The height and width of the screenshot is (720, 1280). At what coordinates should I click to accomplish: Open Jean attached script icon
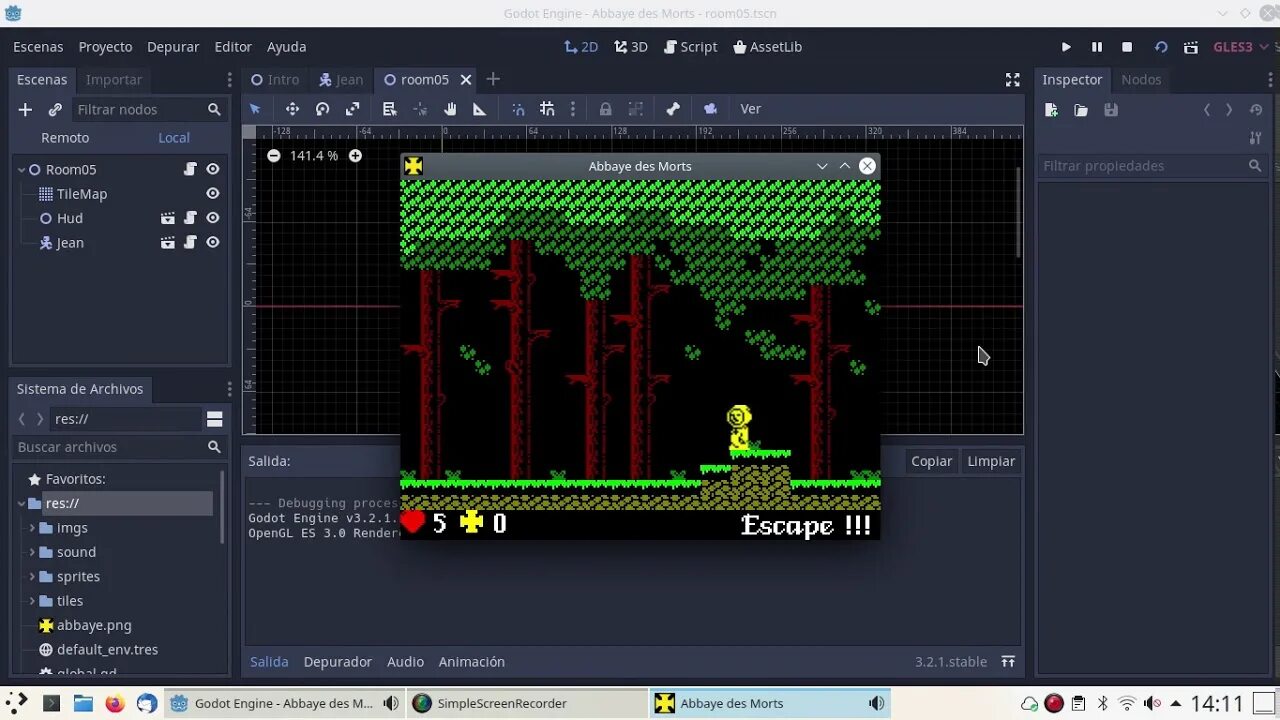click(x=190, y=242)
